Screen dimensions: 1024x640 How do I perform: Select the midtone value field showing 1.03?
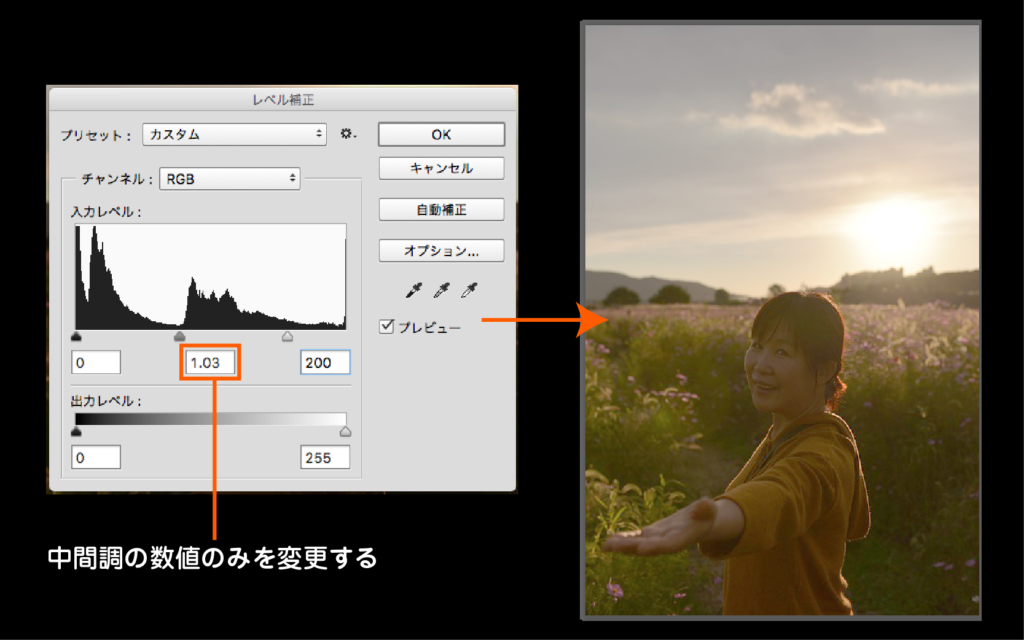pos(212,362)
